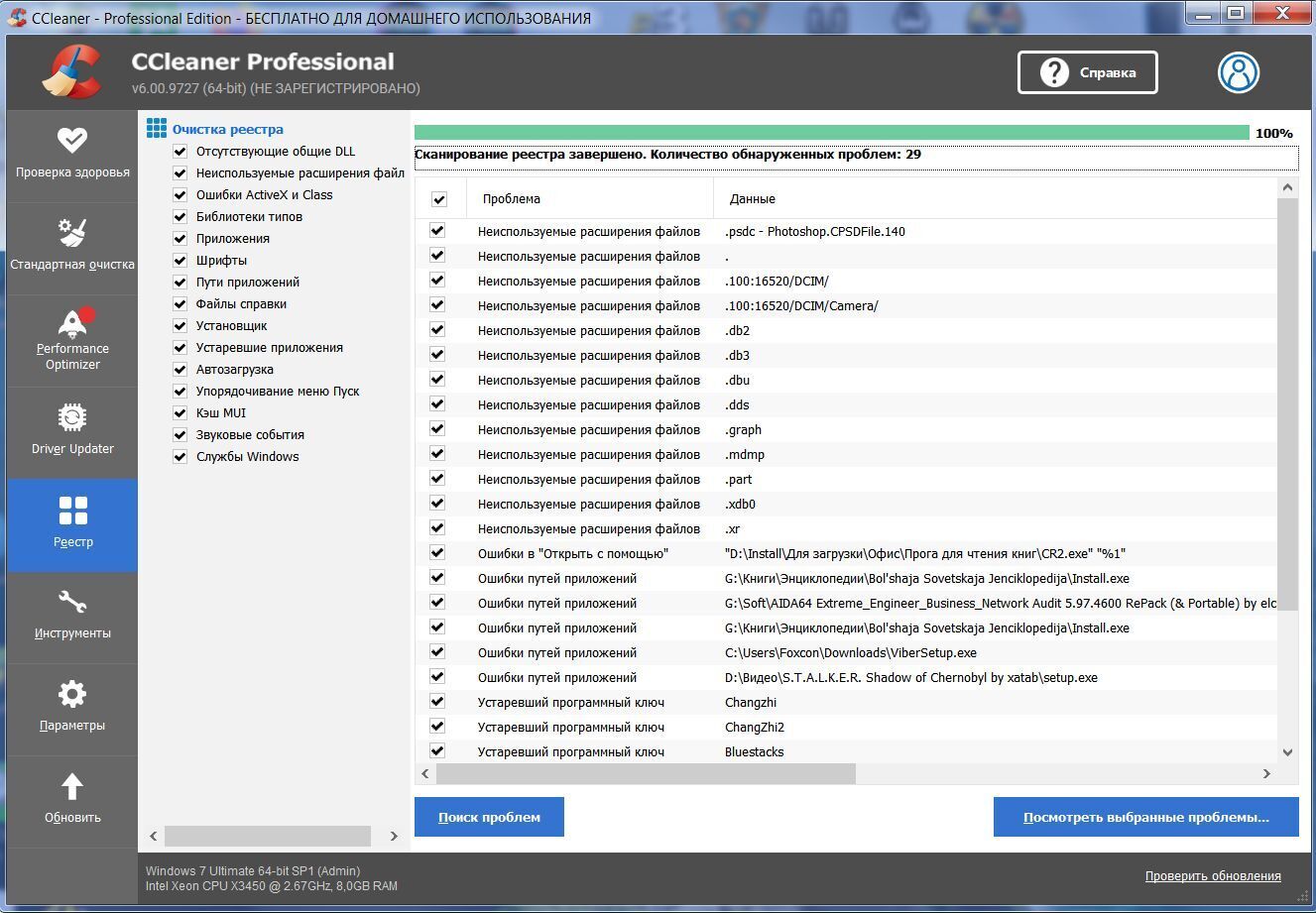Uncheck the .psdc Photoshop.CPSDFile.140 row checkbox

point(437,231)
